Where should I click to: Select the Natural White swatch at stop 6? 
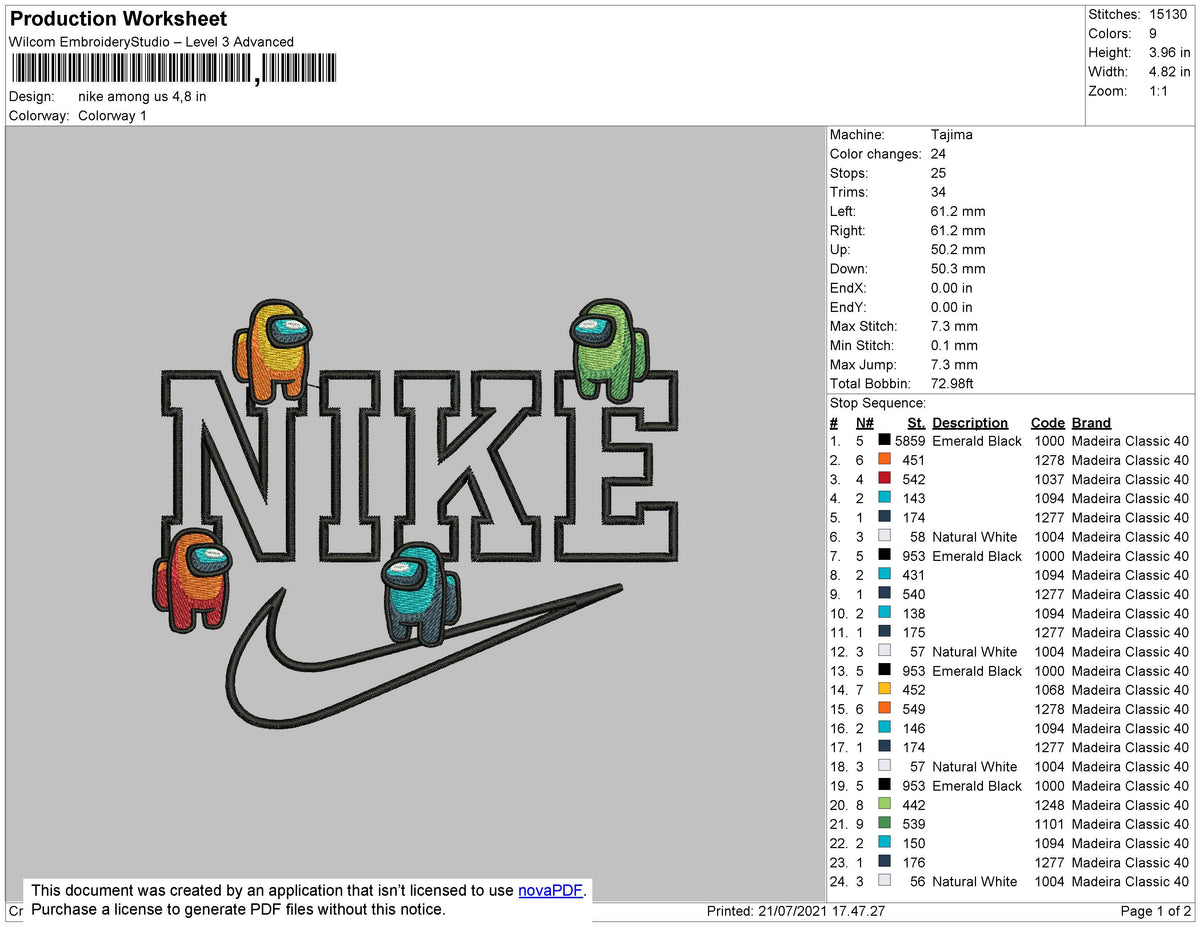(x=885, y=536)
